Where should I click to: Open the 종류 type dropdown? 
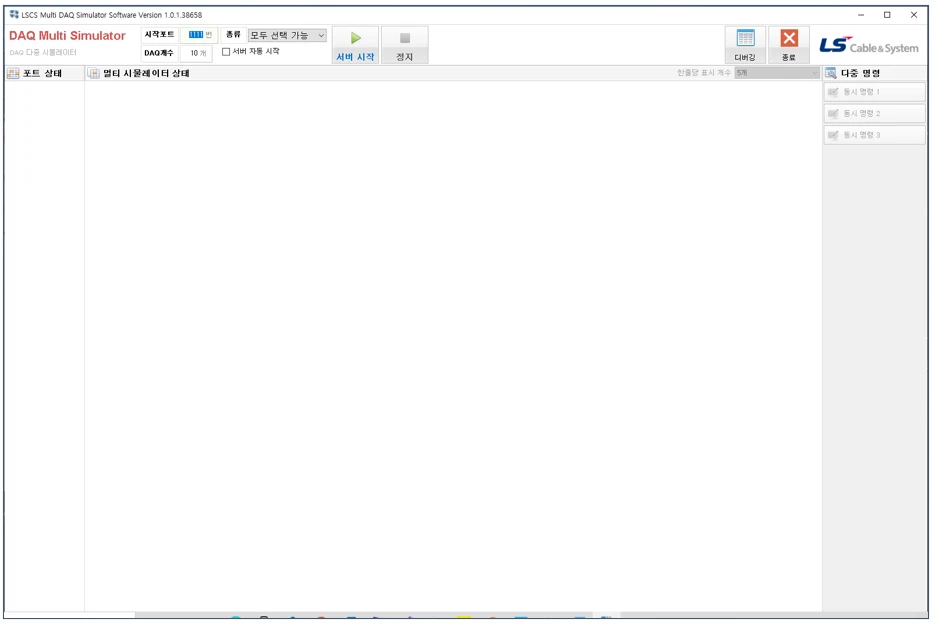click(287, 35)
